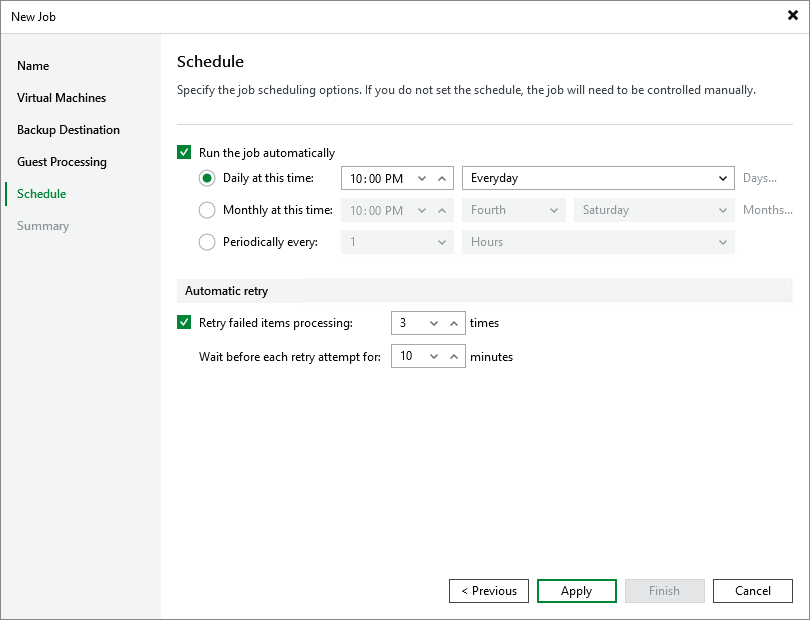Click the Apply button

coord(576,590)
